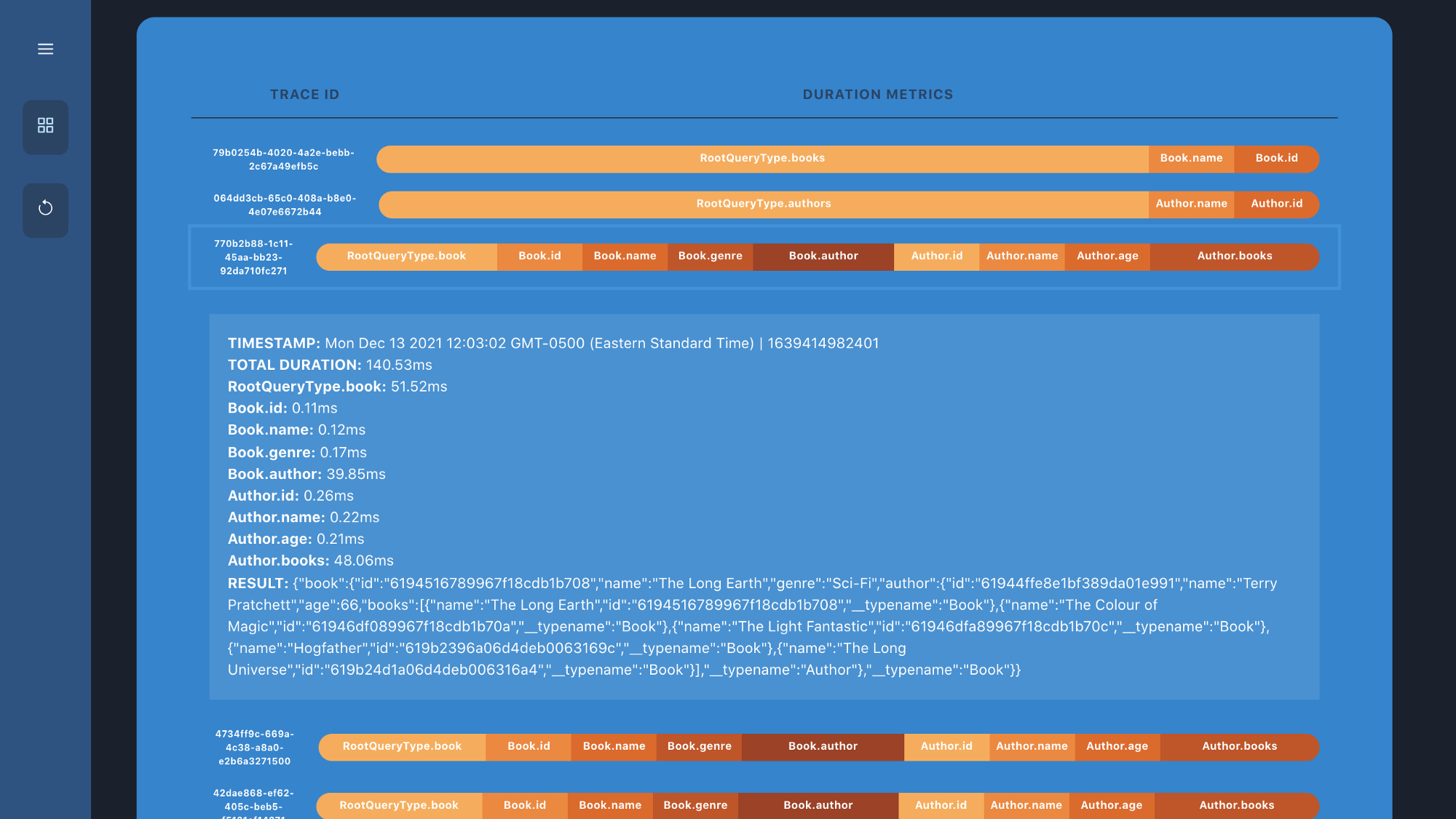1456x819 pixels.
Task: Click Book.name segment of first trace
Action: click(x=1191, y=159)
